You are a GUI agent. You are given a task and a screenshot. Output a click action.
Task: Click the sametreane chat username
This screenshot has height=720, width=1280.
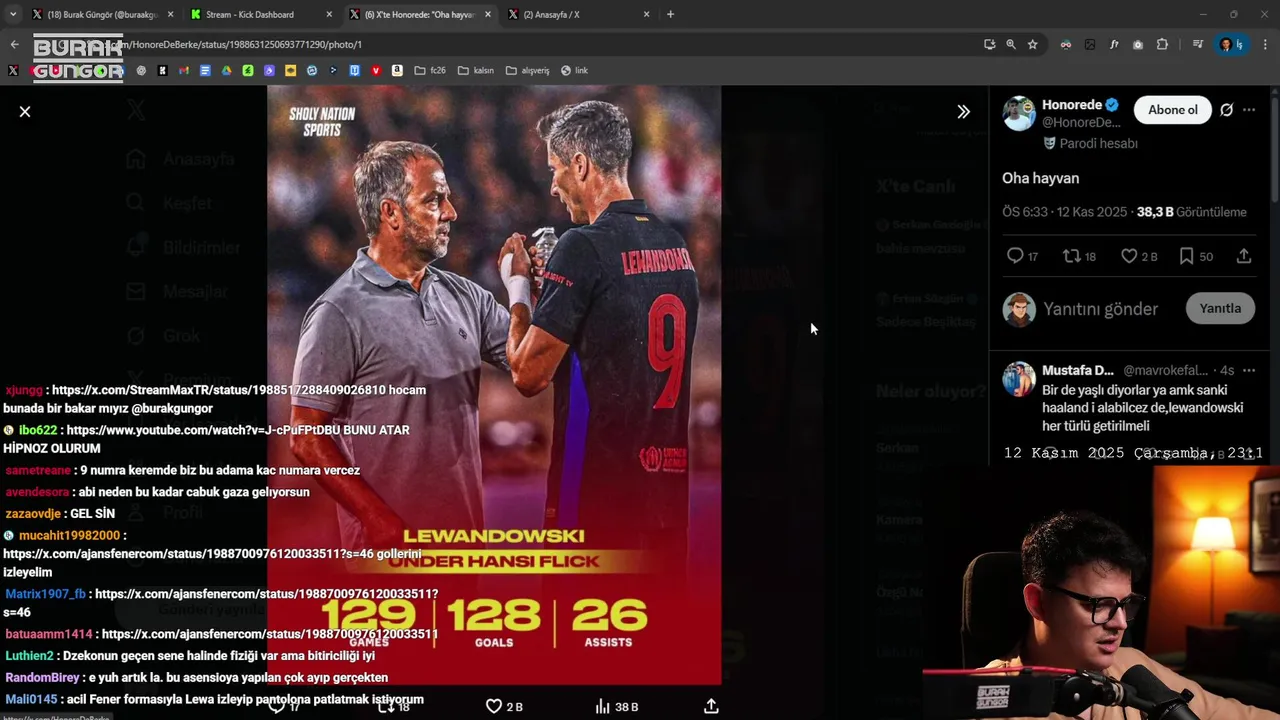click(x=38, y=470)
